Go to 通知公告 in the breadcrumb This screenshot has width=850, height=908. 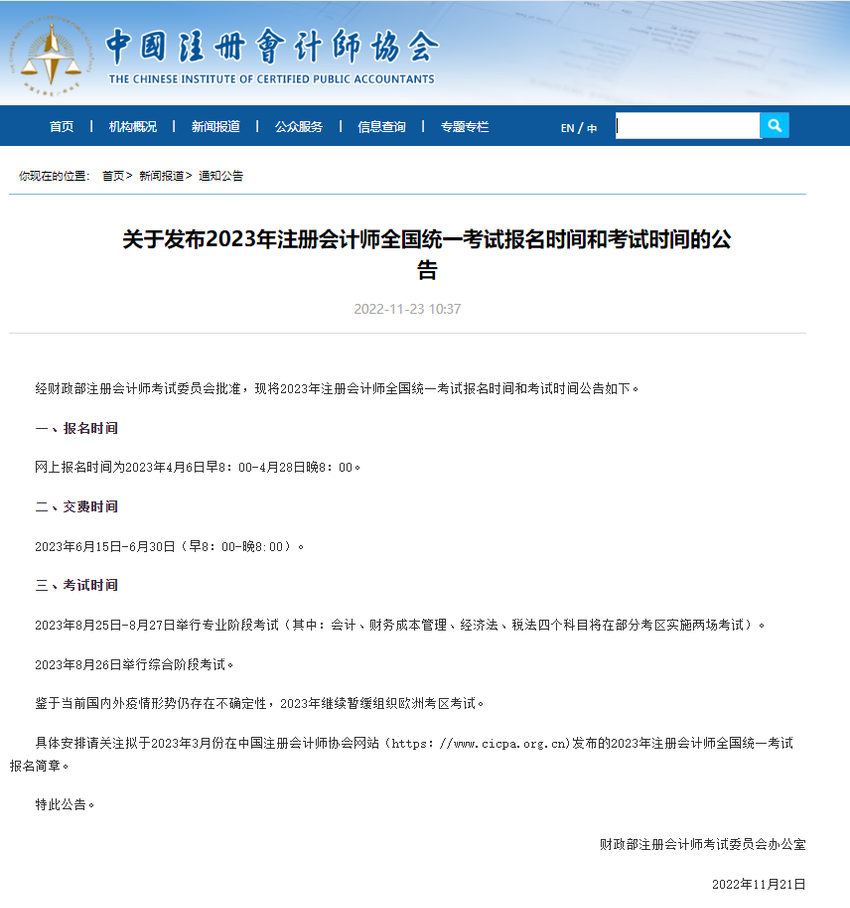pos(221,176)
